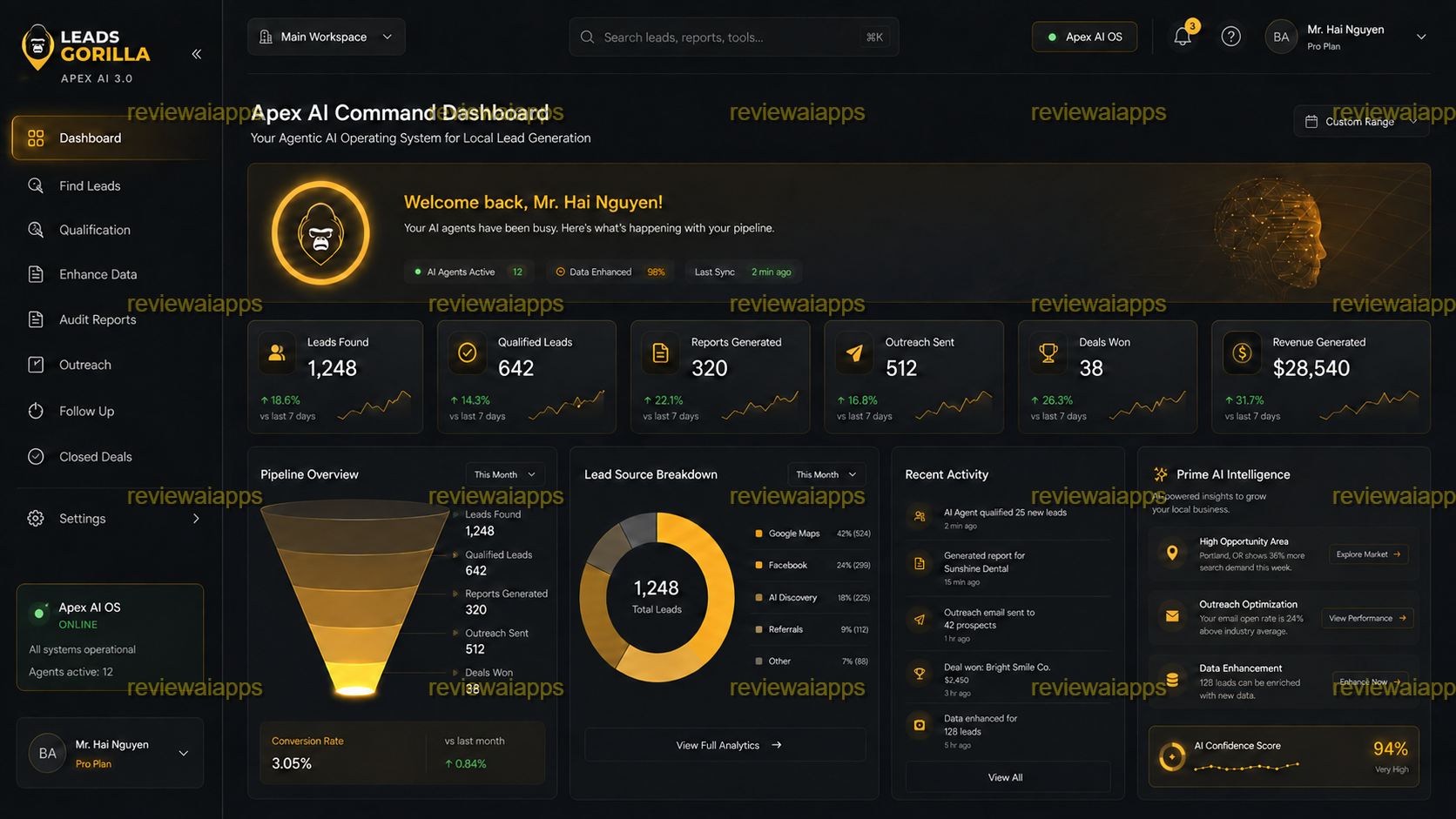This screenshot has width=1456, height=819.
Task: Click the Deals Won trophy icon
Action: click(1048, 352)
